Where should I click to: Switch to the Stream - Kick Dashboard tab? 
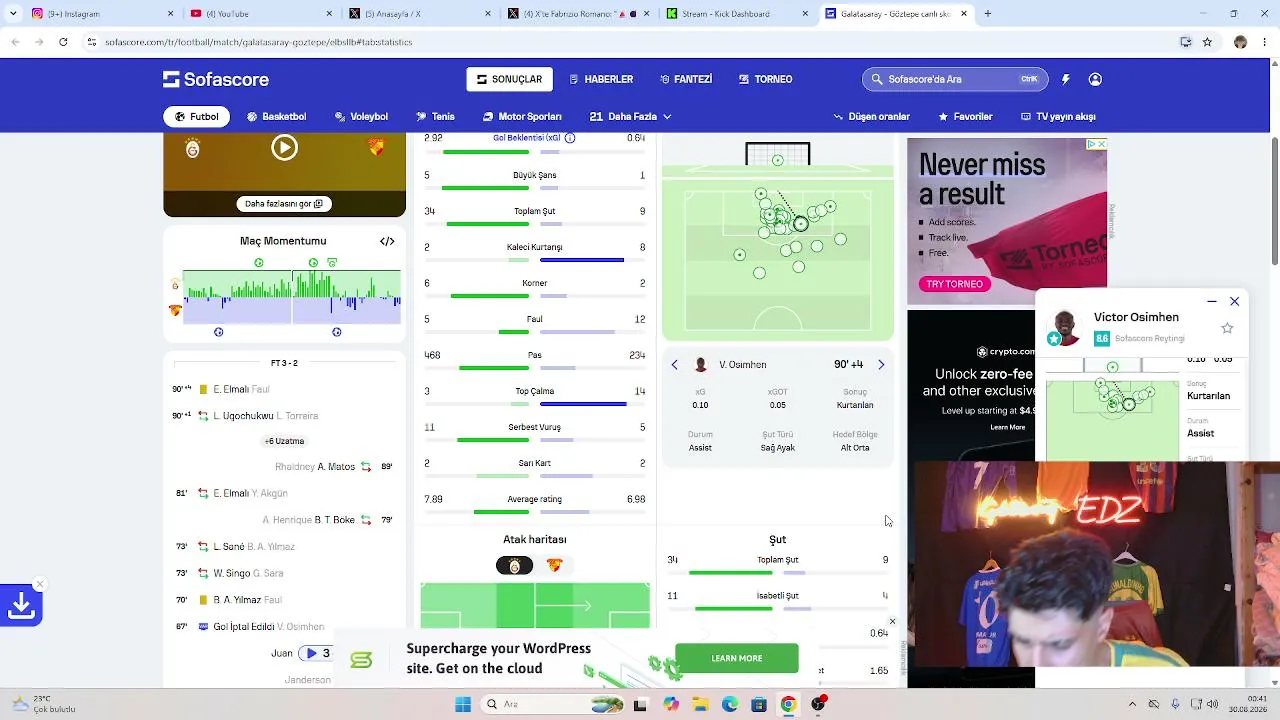tap(738, 14)
